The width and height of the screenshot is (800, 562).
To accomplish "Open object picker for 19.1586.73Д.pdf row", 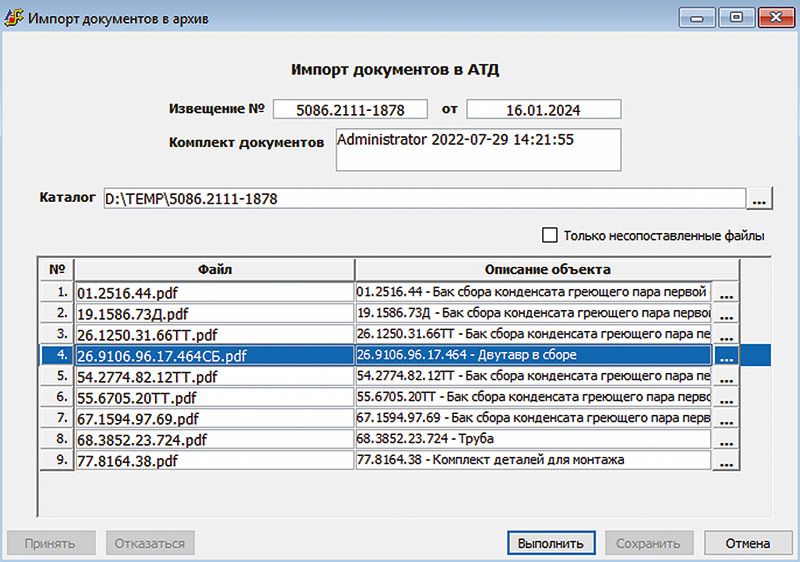I will [x=725, y=313].
